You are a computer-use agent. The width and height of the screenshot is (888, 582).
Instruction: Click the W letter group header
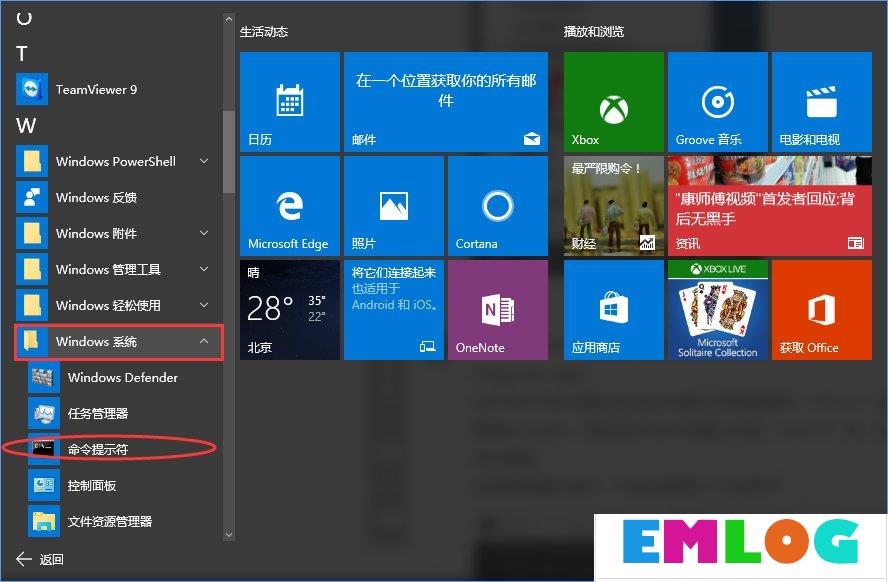click(x=26, y=126)
